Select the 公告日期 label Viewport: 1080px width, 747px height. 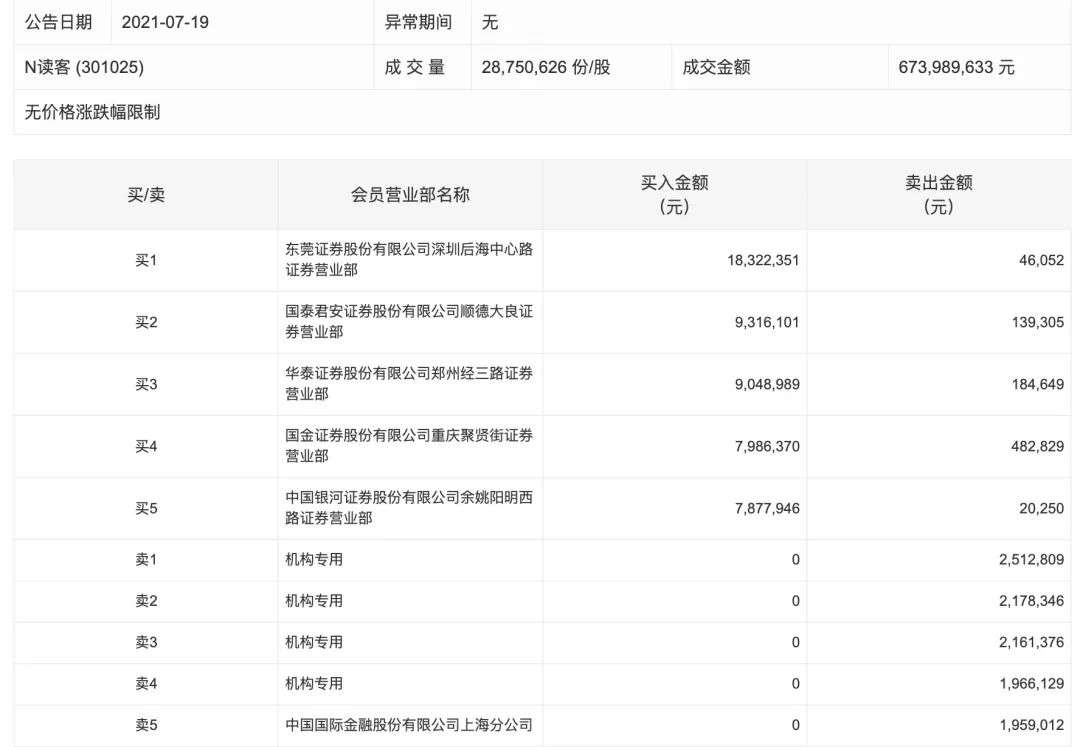pos(59,22)
